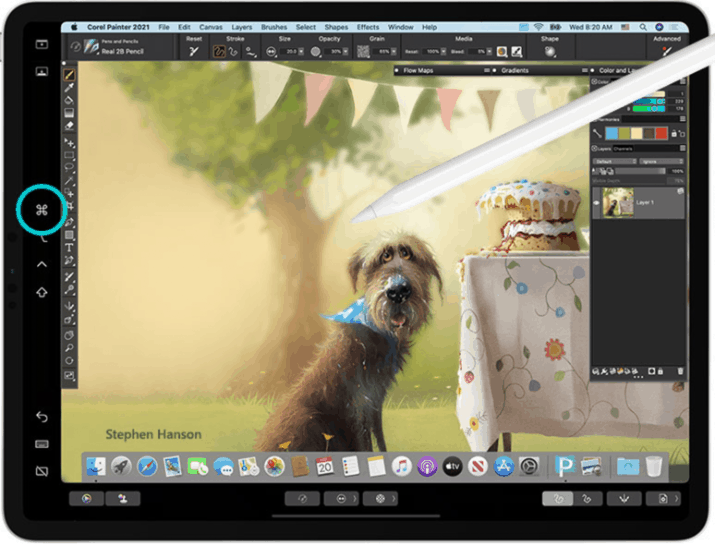Open Safari from the Dock
Screen dimensions: 715x546
(x=147, y=467)
